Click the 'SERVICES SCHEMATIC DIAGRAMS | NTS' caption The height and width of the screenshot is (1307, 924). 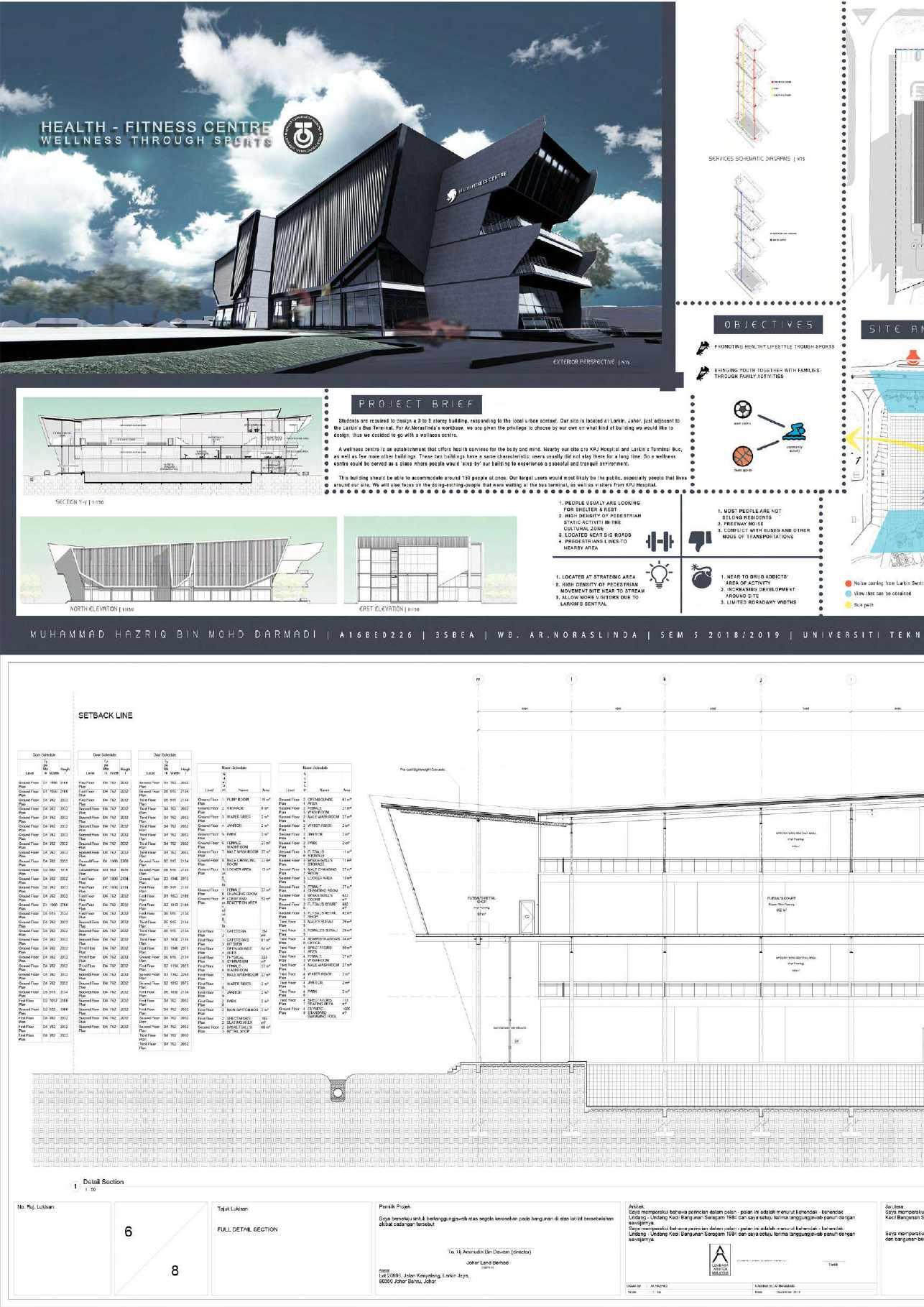[x=756, y=159]
